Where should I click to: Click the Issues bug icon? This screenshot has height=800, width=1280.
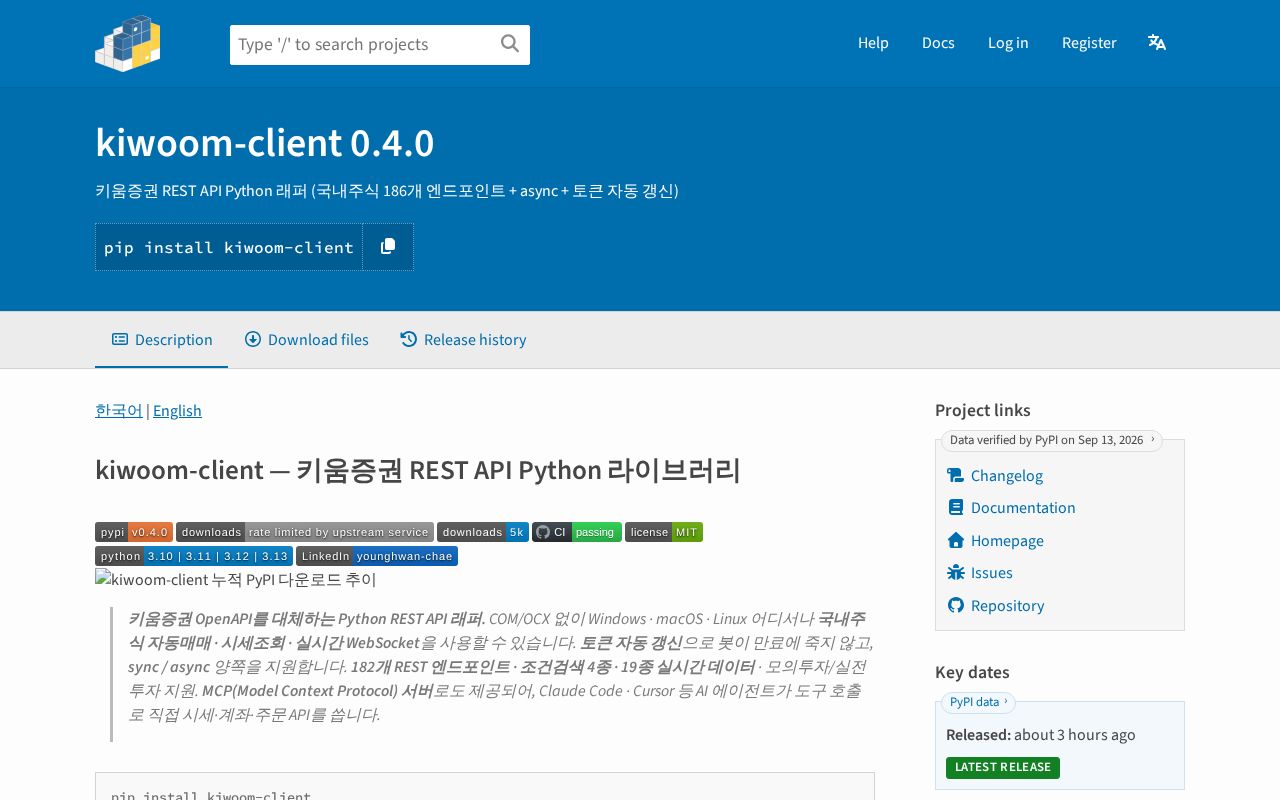coord(955,573)
